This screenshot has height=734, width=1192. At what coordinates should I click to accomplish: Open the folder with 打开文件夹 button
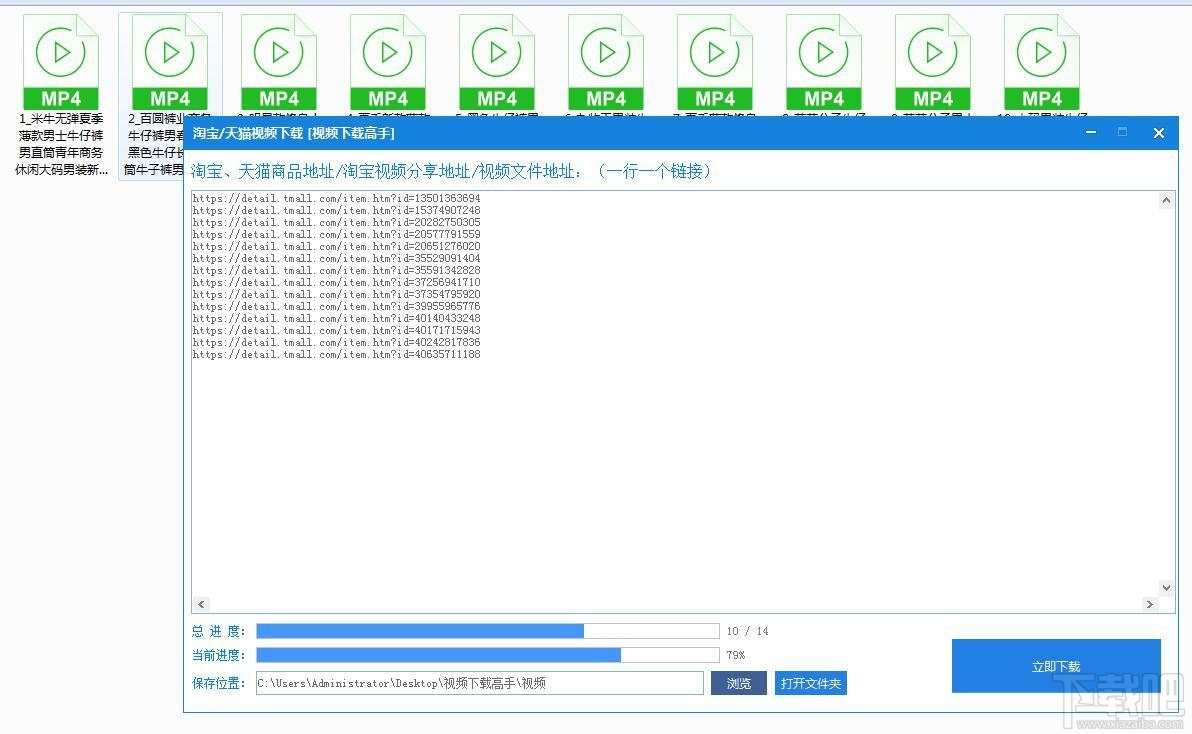point(810,683)
